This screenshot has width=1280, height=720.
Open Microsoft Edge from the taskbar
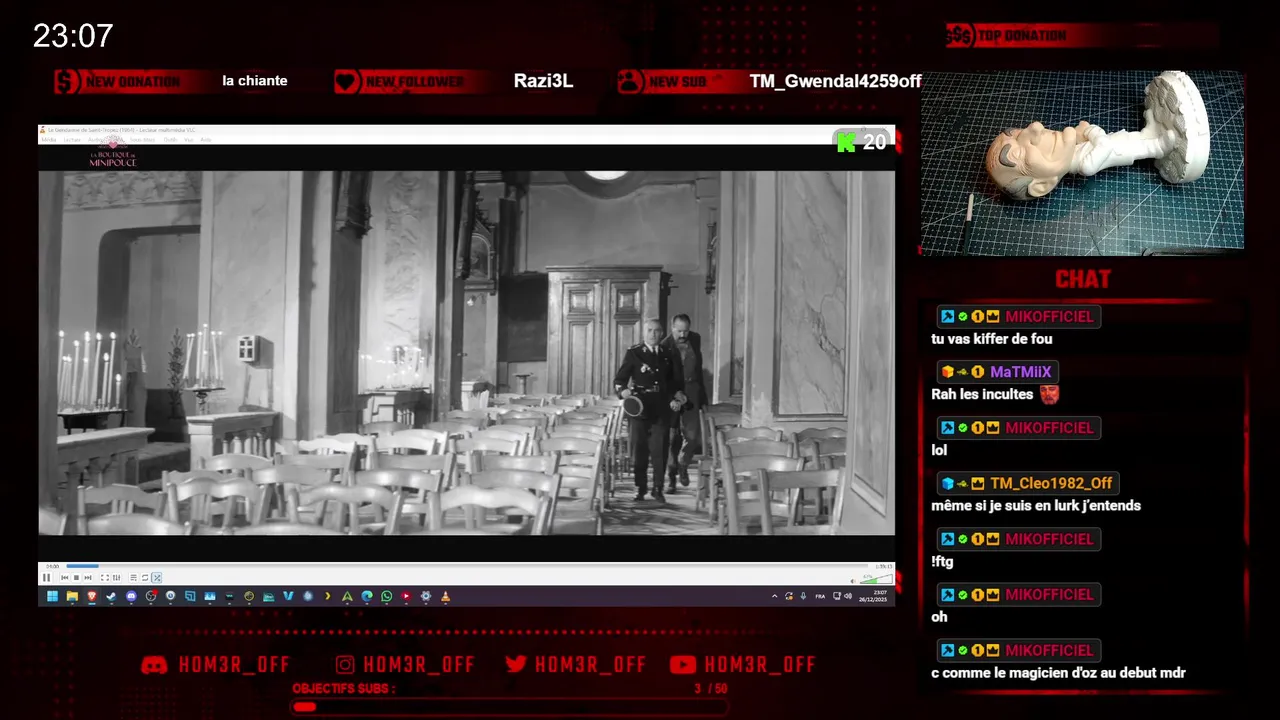pyautogui.click(x=367, y=596)
